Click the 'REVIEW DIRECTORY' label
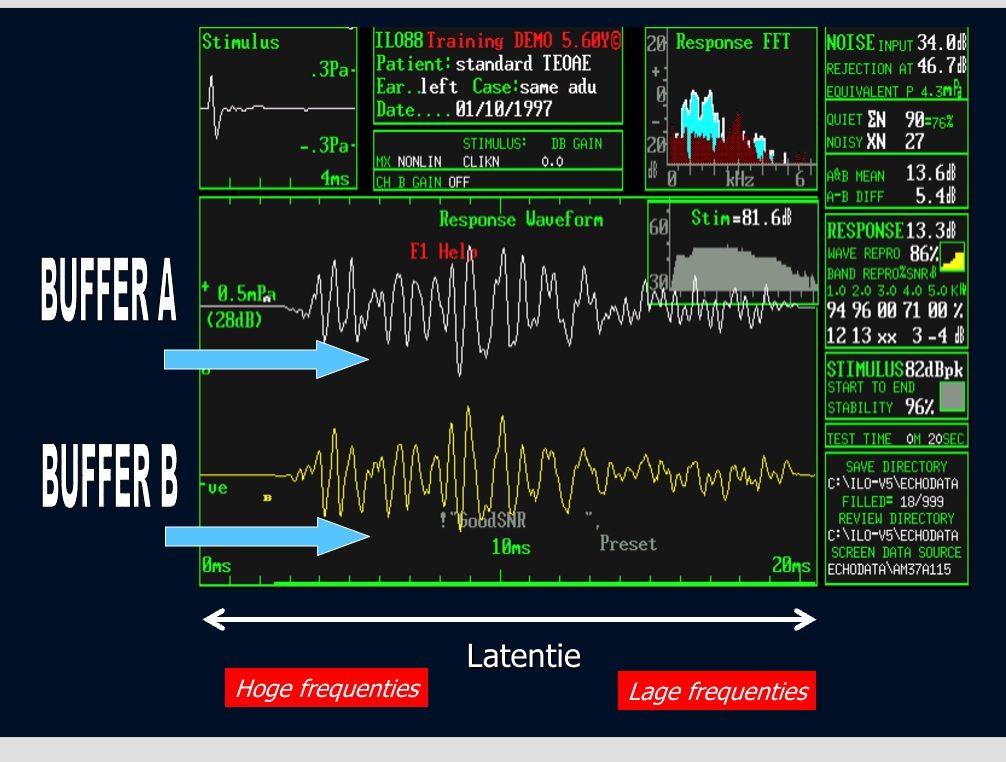This screenshot has width=1006, height=762. (896, 518)
